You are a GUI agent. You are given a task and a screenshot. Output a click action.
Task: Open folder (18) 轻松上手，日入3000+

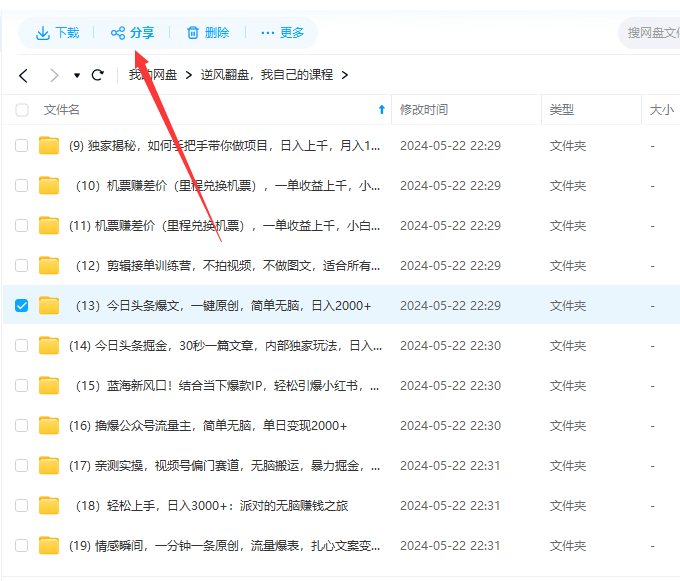pyautogui.click(x=212, y=505)
